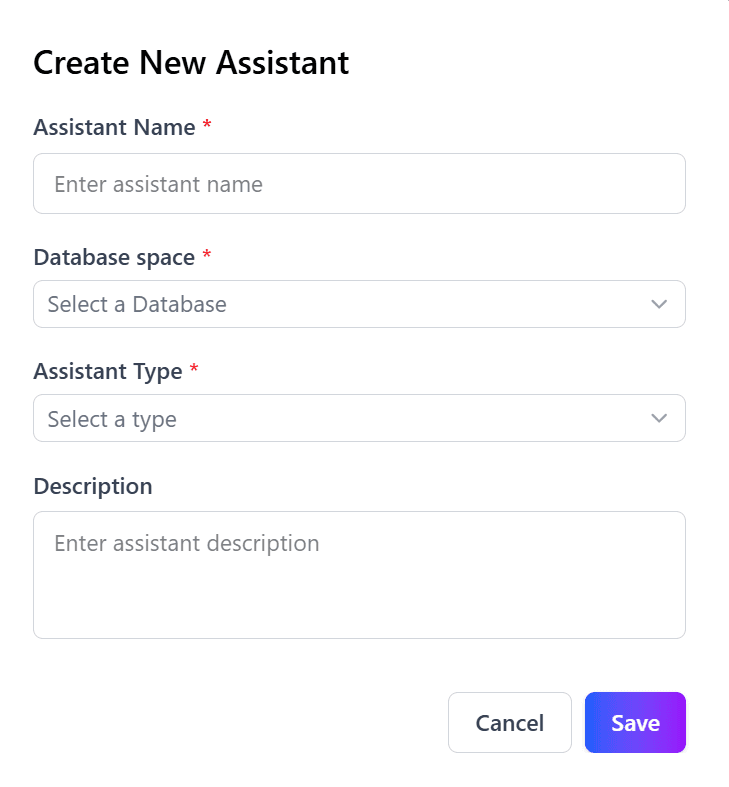Click the red asterisk beside Assistant Type
Screen dimensions: 729x787
pyautogui.click(x=194, y=369)
